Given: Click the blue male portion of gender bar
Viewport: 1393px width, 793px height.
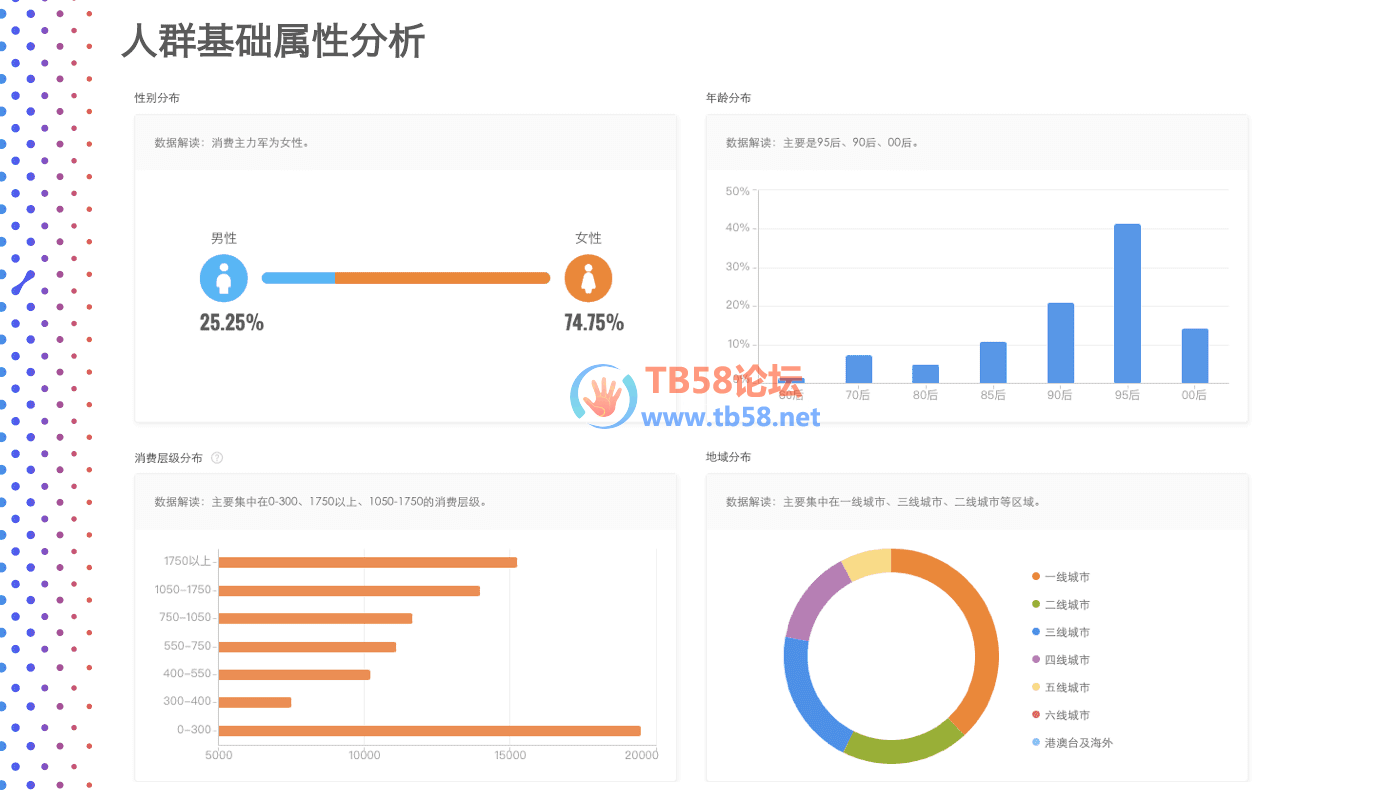Looking at the screenshot, I should 298,278.
